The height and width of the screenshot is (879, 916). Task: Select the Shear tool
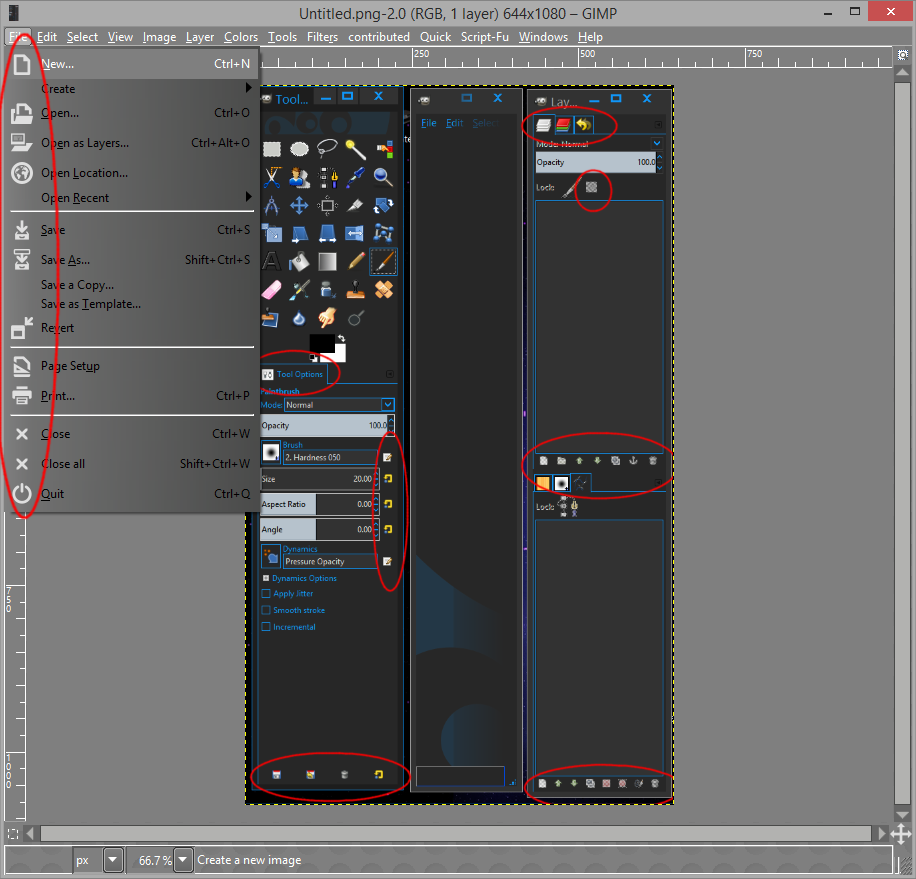[x=300, y=234]
